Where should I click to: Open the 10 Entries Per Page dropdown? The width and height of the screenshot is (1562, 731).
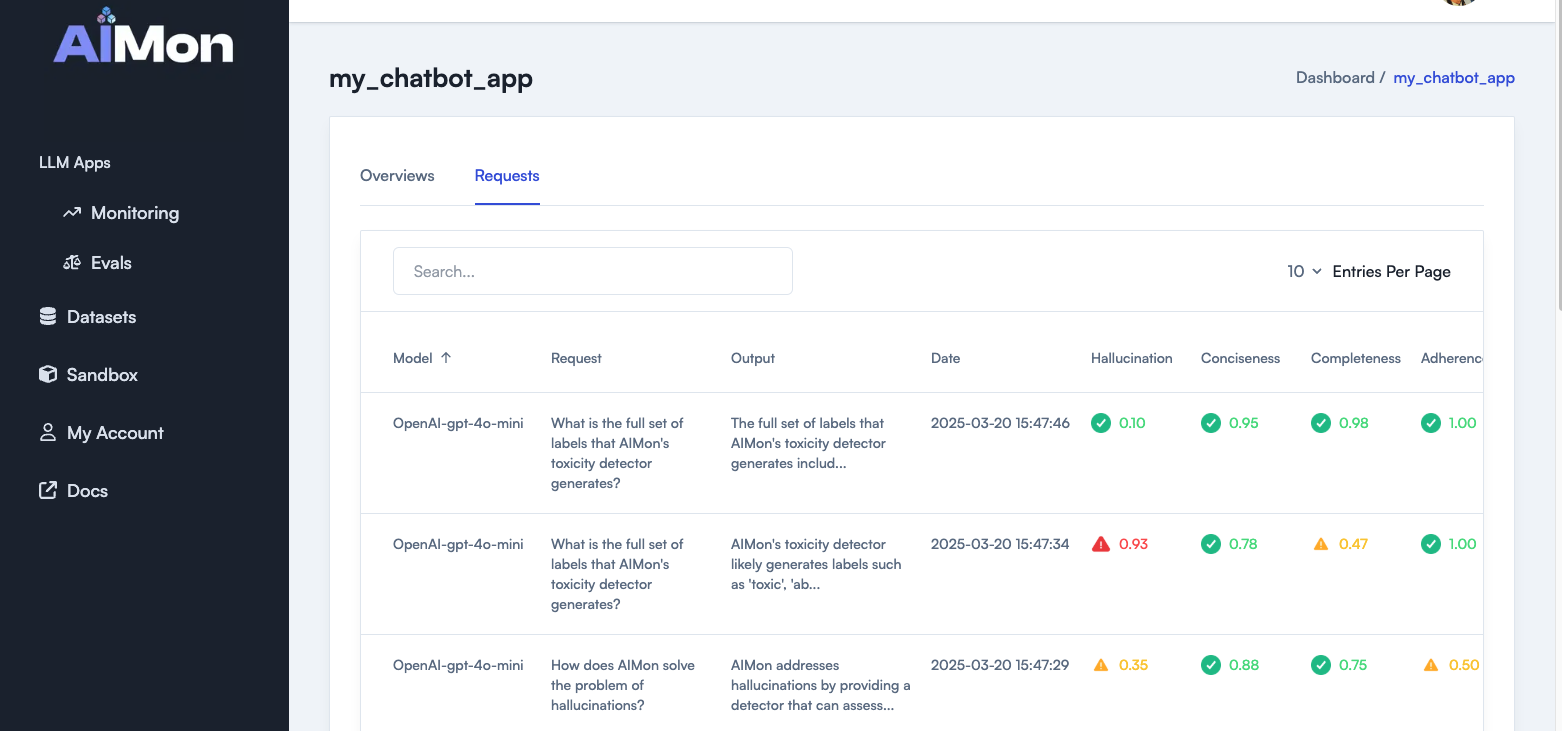(x=1304, y=271)
